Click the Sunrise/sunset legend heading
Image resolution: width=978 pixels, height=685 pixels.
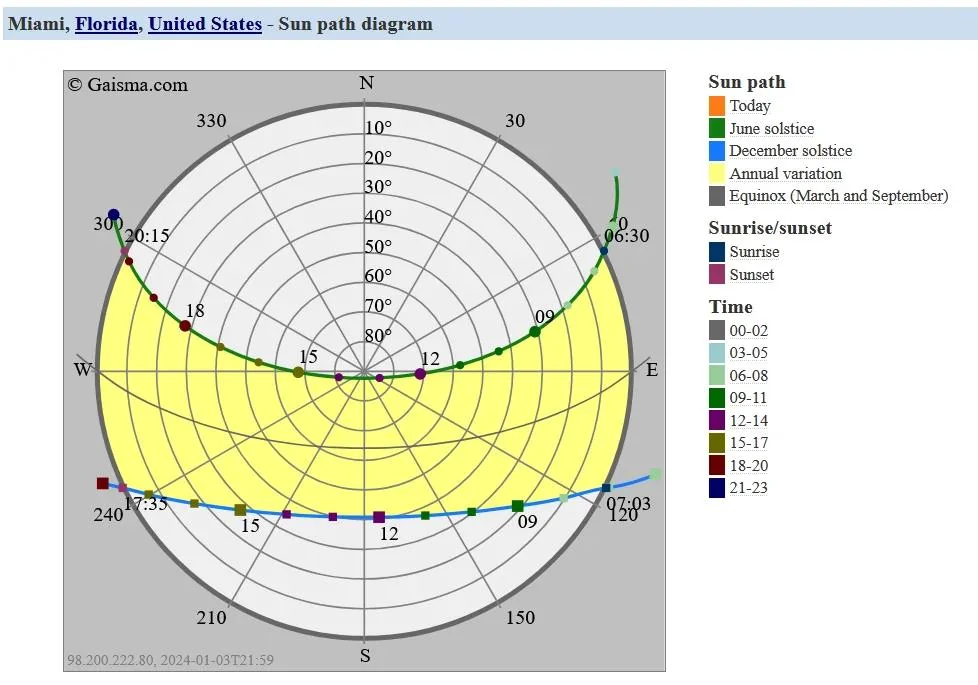(x=770, y=228)
